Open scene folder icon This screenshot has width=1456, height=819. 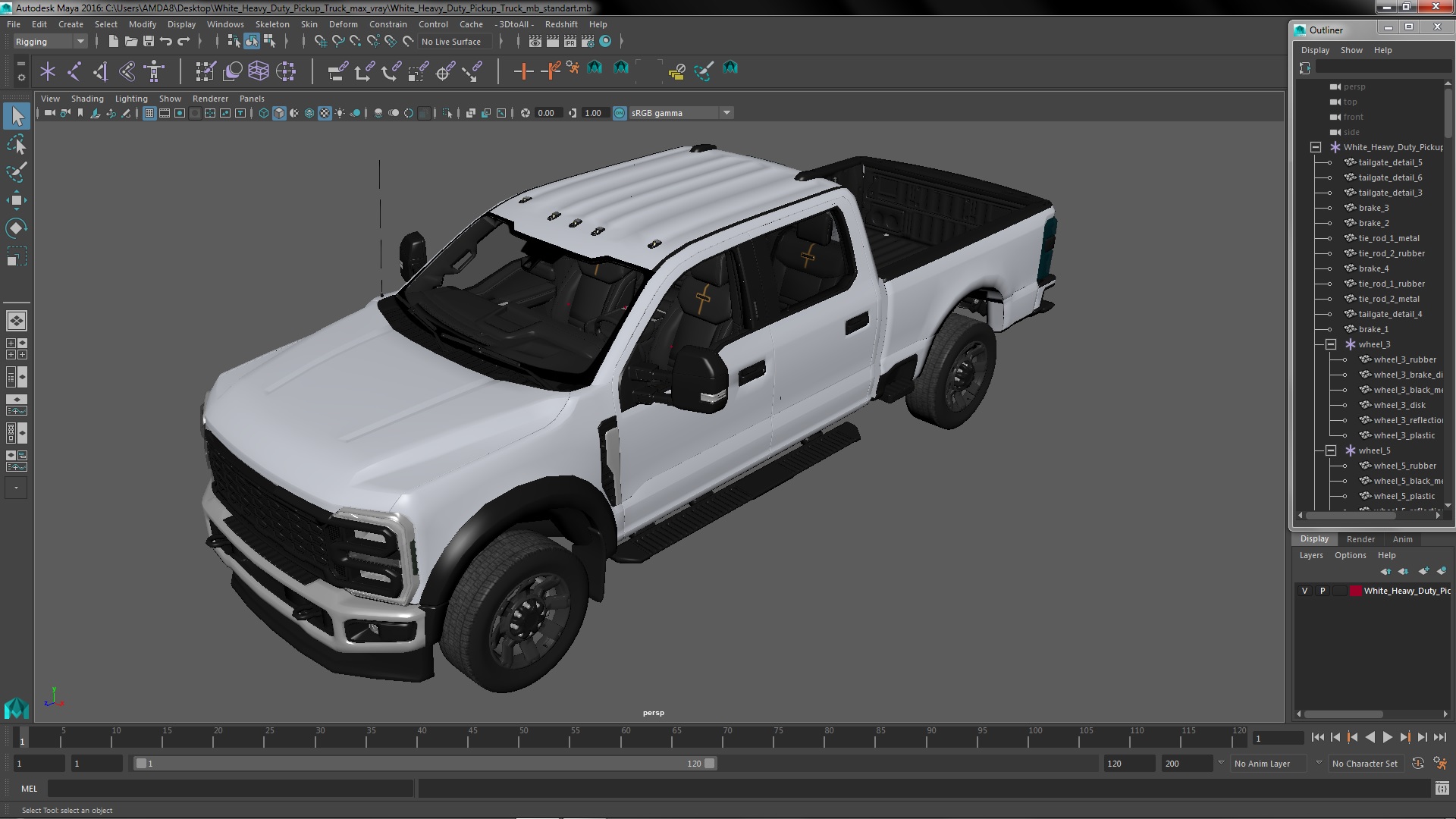pos(130,42)
